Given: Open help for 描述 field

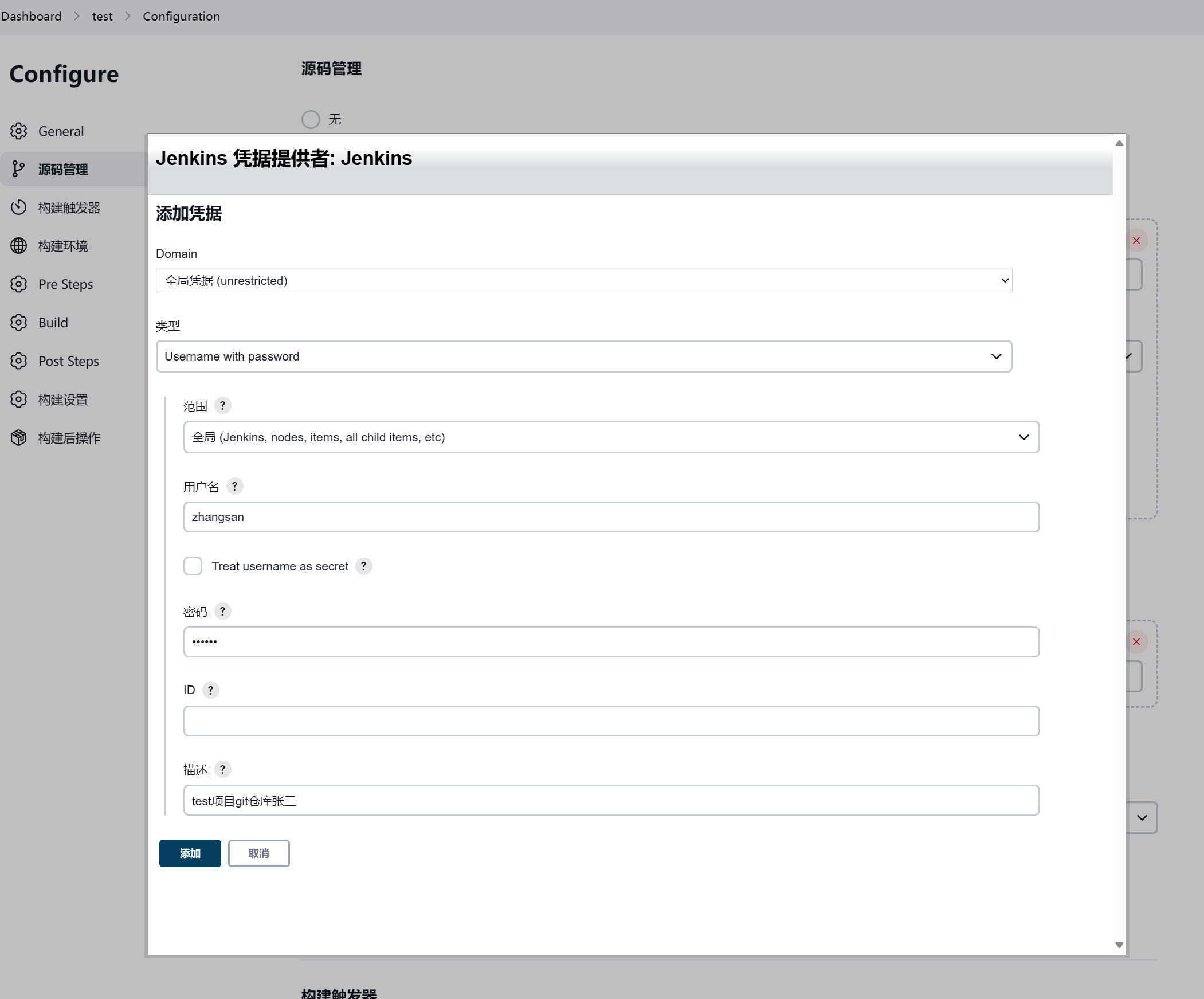Looking at the screenshot, I should (x=222, y=770).
